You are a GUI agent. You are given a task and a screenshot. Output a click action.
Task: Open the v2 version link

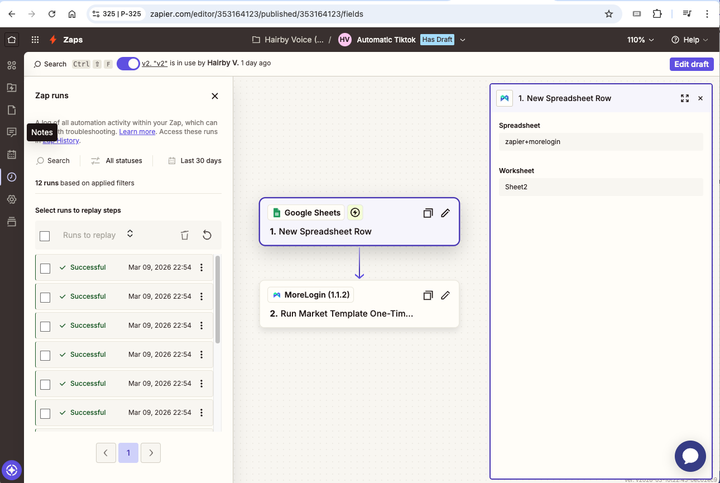154,63
